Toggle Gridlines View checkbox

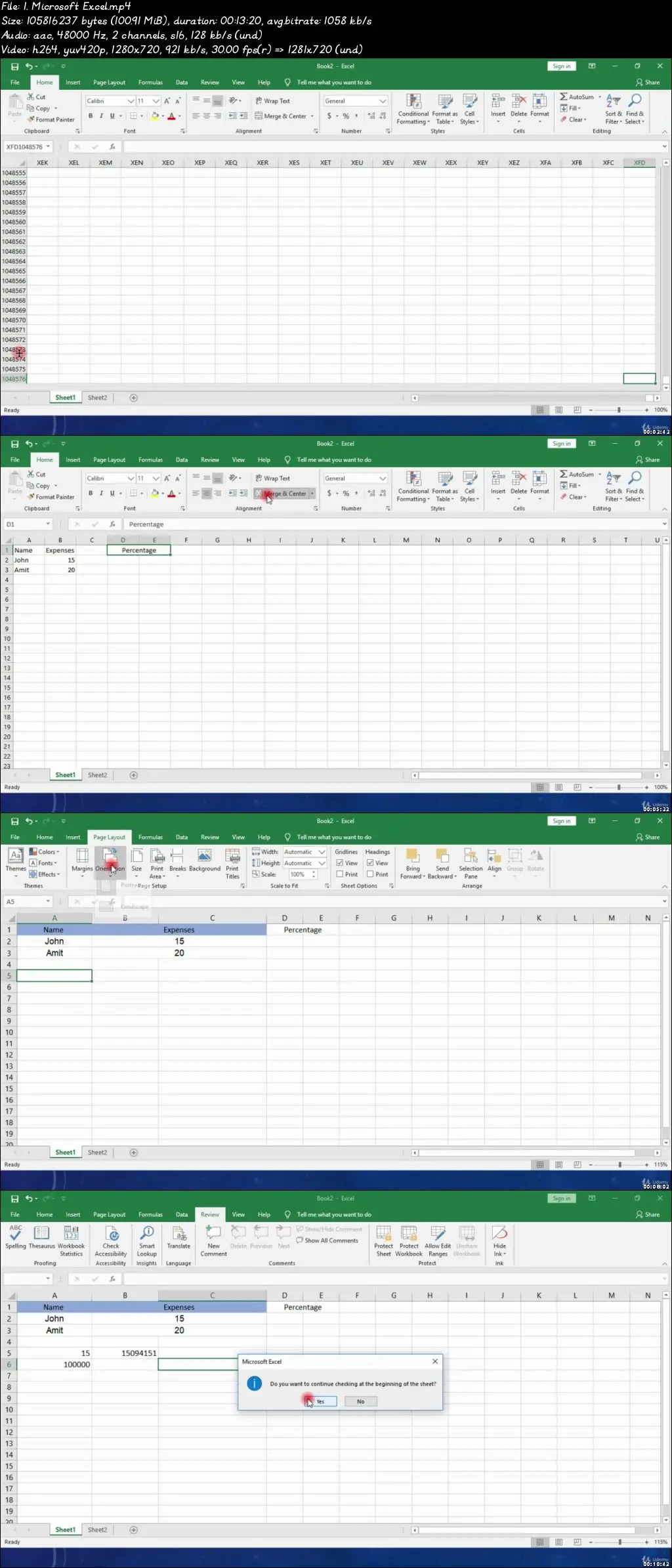coord(340,863)
